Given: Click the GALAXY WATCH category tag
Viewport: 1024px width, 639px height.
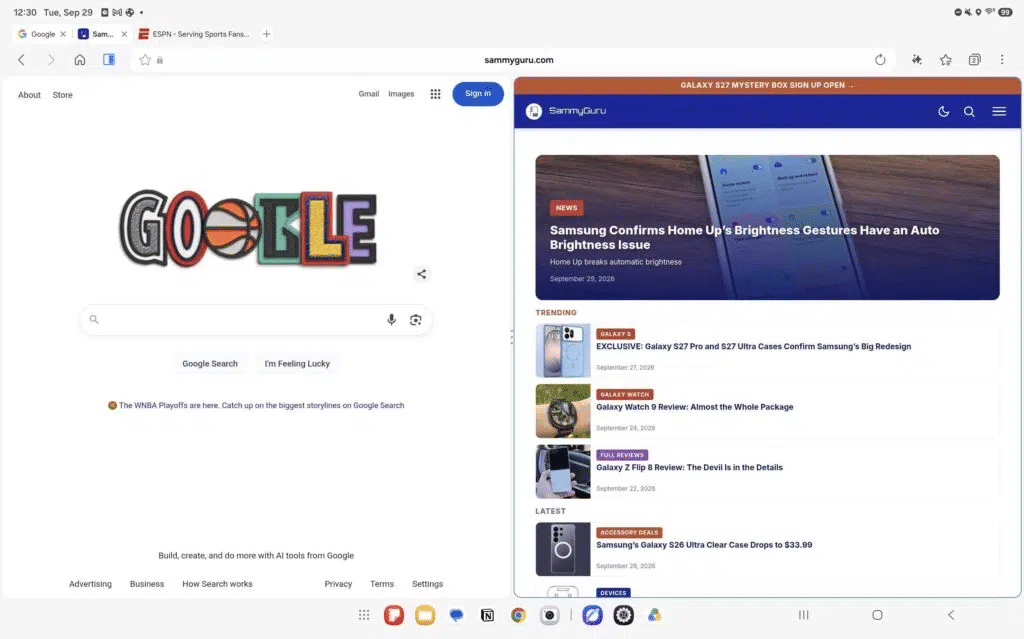Looking at the screenshot, I should [624, 394].
